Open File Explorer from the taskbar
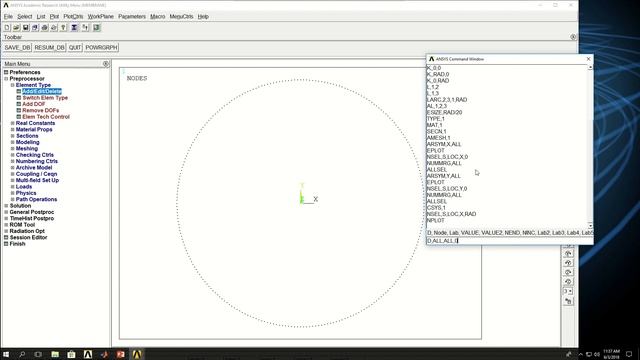This screenshot has height=360, width=640. [55, 354]
